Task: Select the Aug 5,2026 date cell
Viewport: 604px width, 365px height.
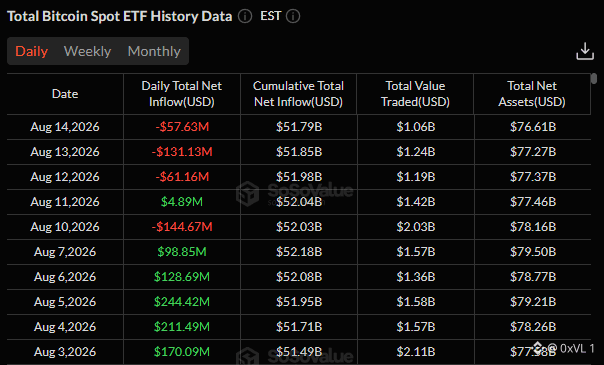Action: (x=65, y=302)
